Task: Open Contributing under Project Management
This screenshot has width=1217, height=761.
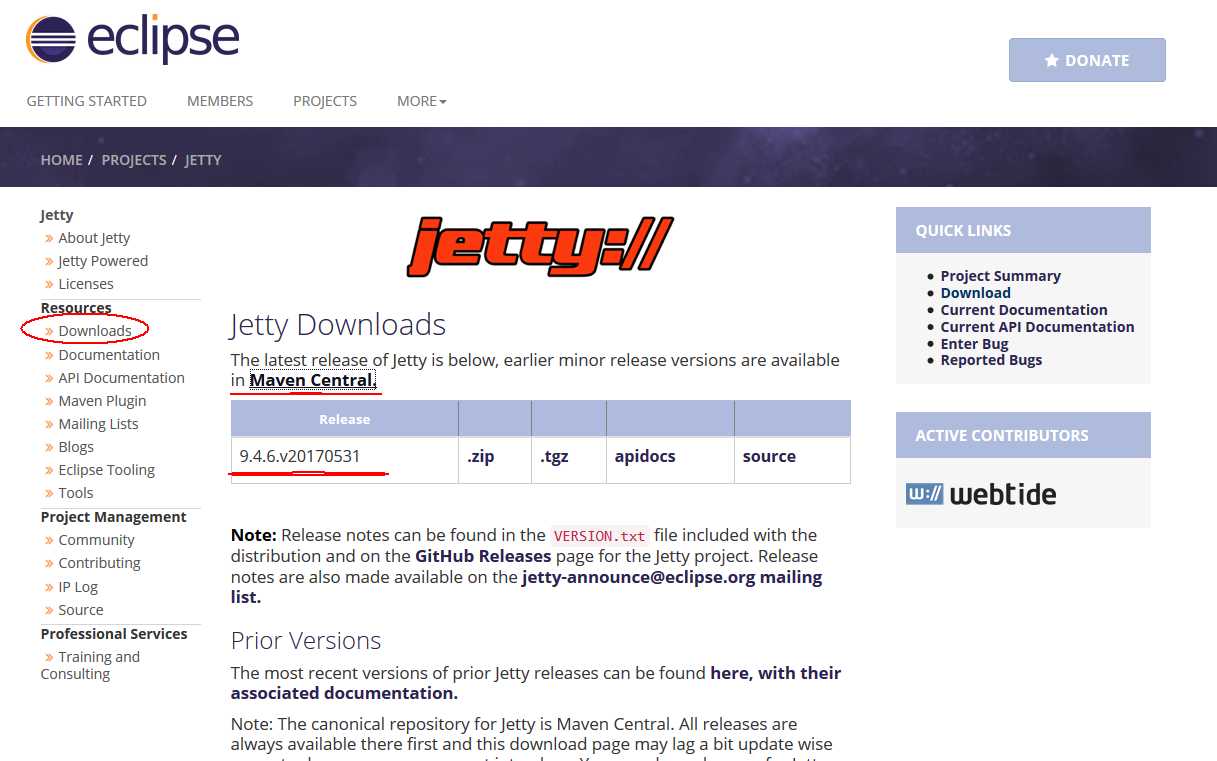Action: [99, 563]
